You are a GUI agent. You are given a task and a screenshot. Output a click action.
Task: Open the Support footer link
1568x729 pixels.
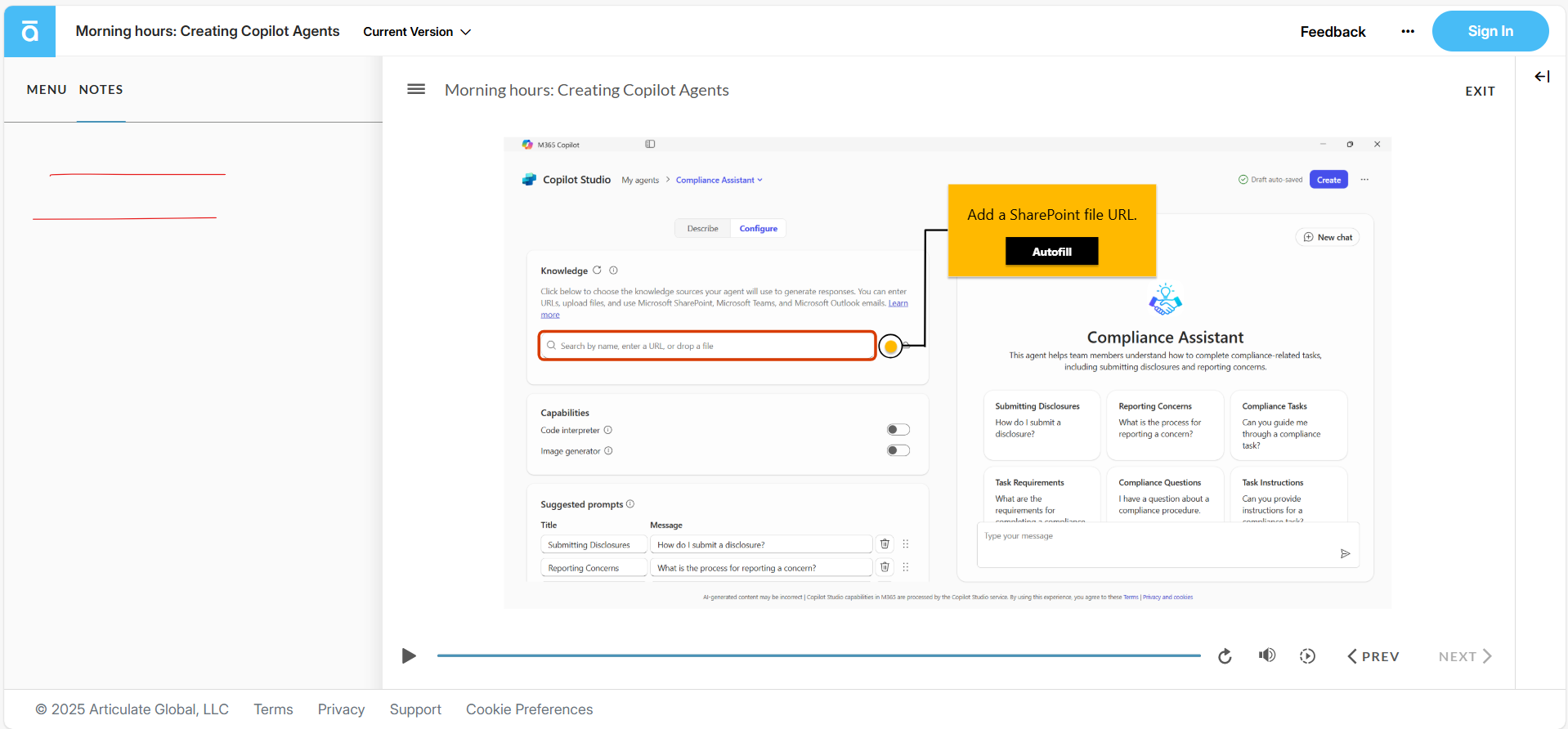pyautogui.click(x=415, y=709)
